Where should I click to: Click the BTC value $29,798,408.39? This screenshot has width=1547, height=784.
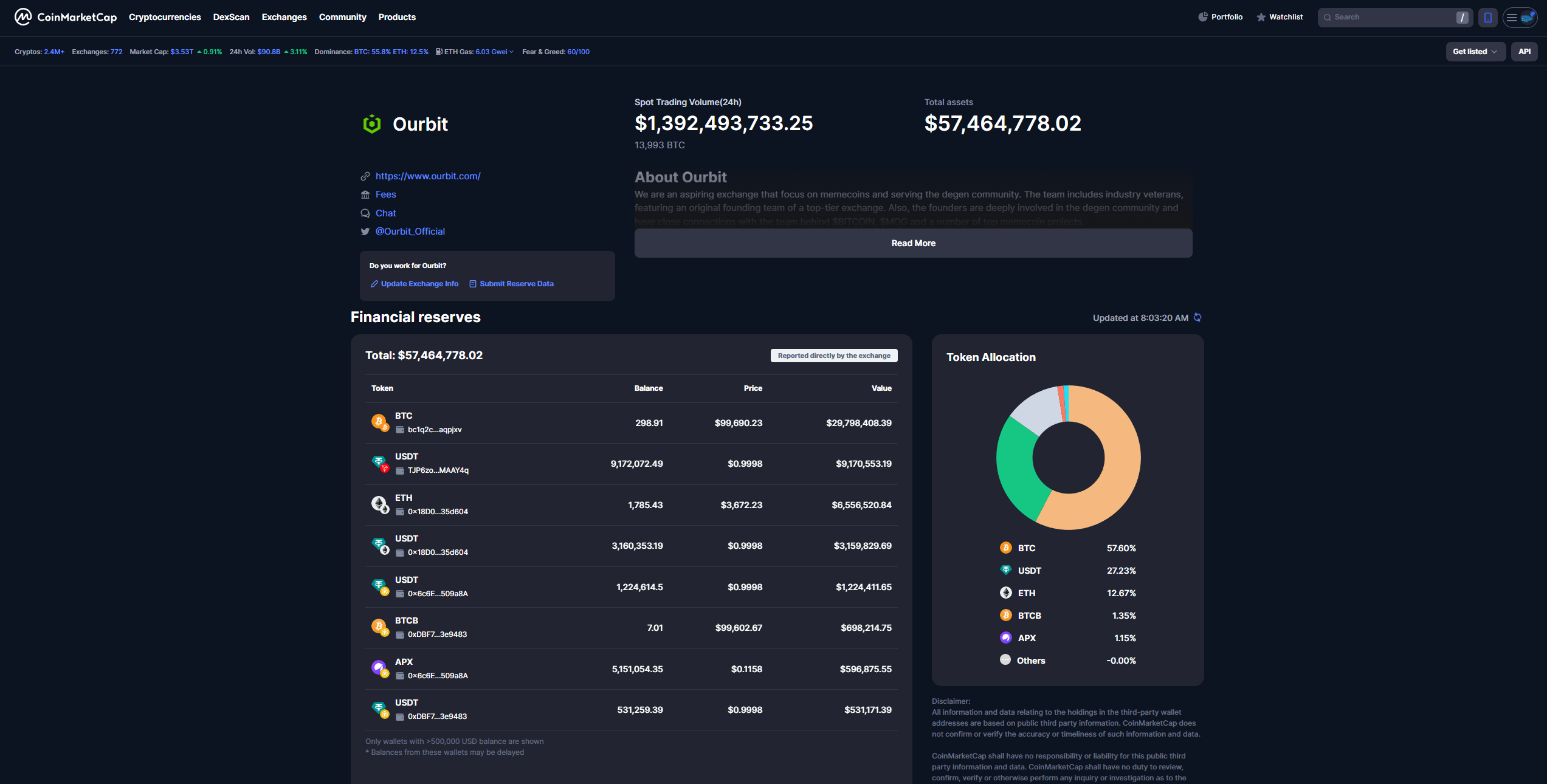(x=859, y=423)
